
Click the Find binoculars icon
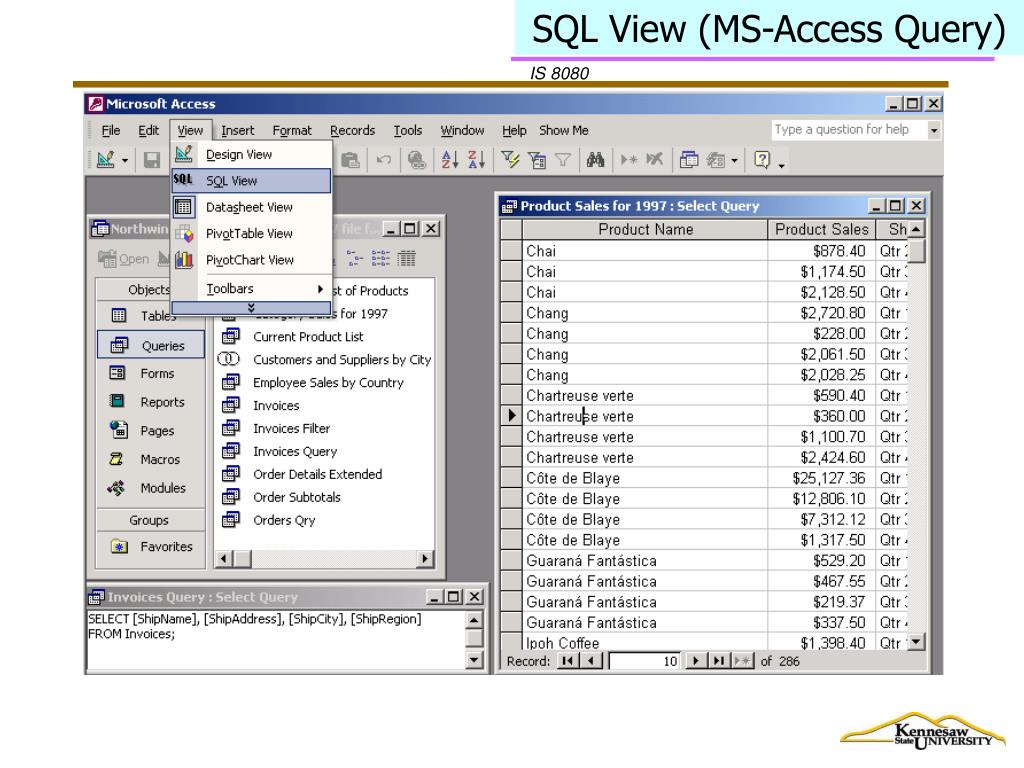point(595,160)
